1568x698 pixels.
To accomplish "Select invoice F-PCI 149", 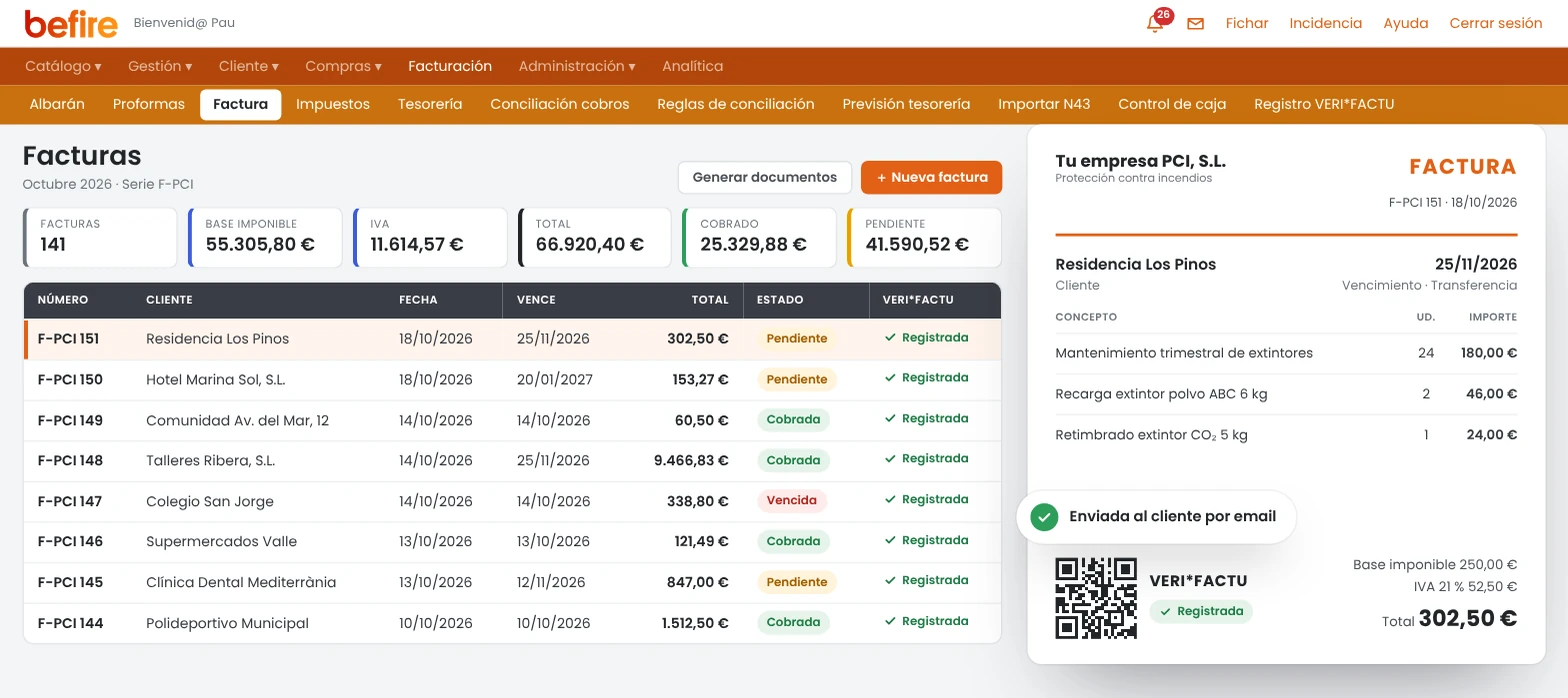I will click(512, 420).
